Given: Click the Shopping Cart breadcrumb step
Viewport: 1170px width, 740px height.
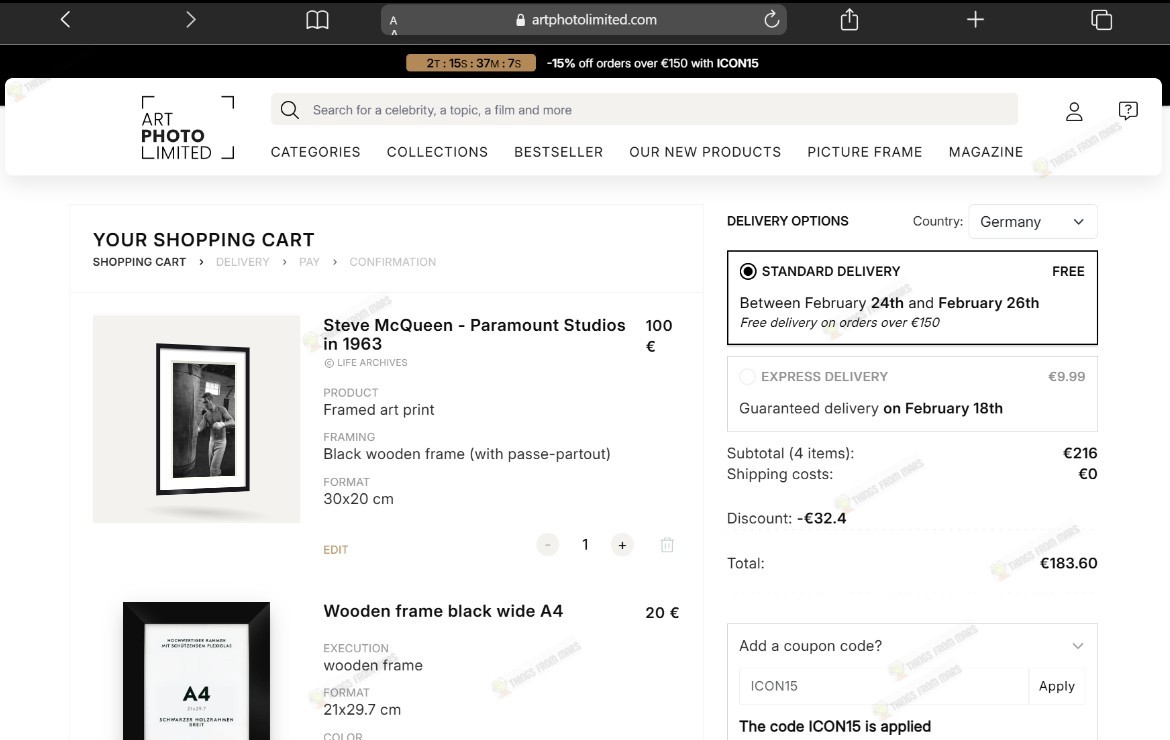Looking at the screenshot, I should tap(139, 262).
